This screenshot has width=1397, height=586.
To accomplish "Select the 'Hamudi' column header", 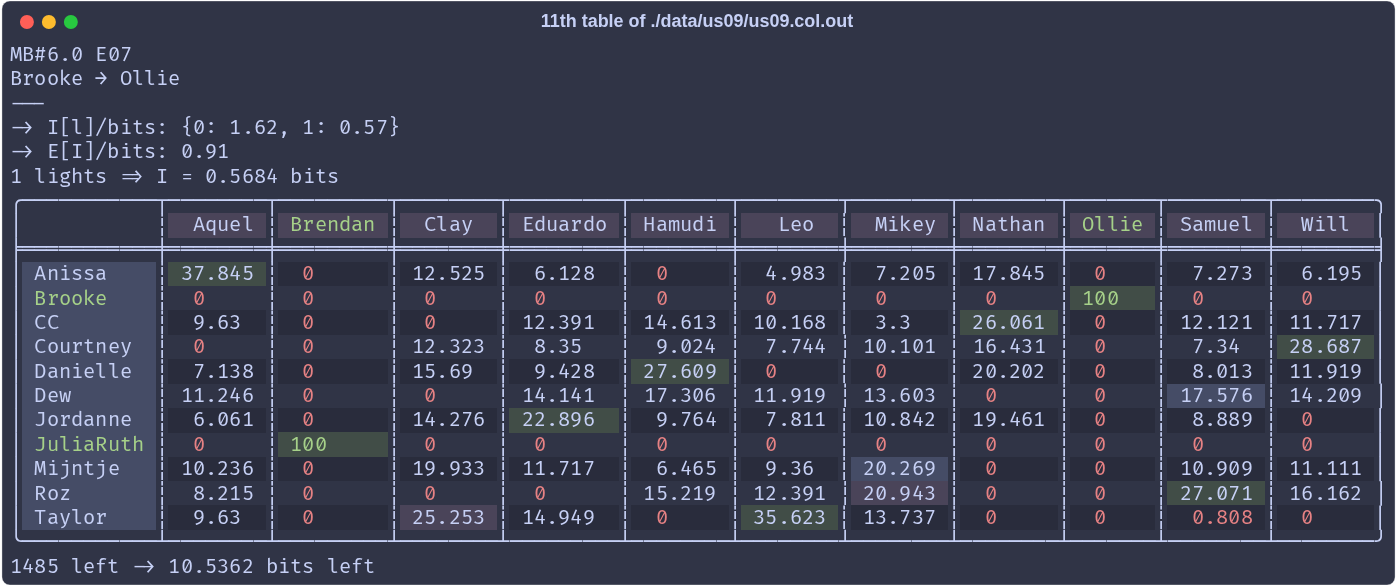I will coord(680,224).
